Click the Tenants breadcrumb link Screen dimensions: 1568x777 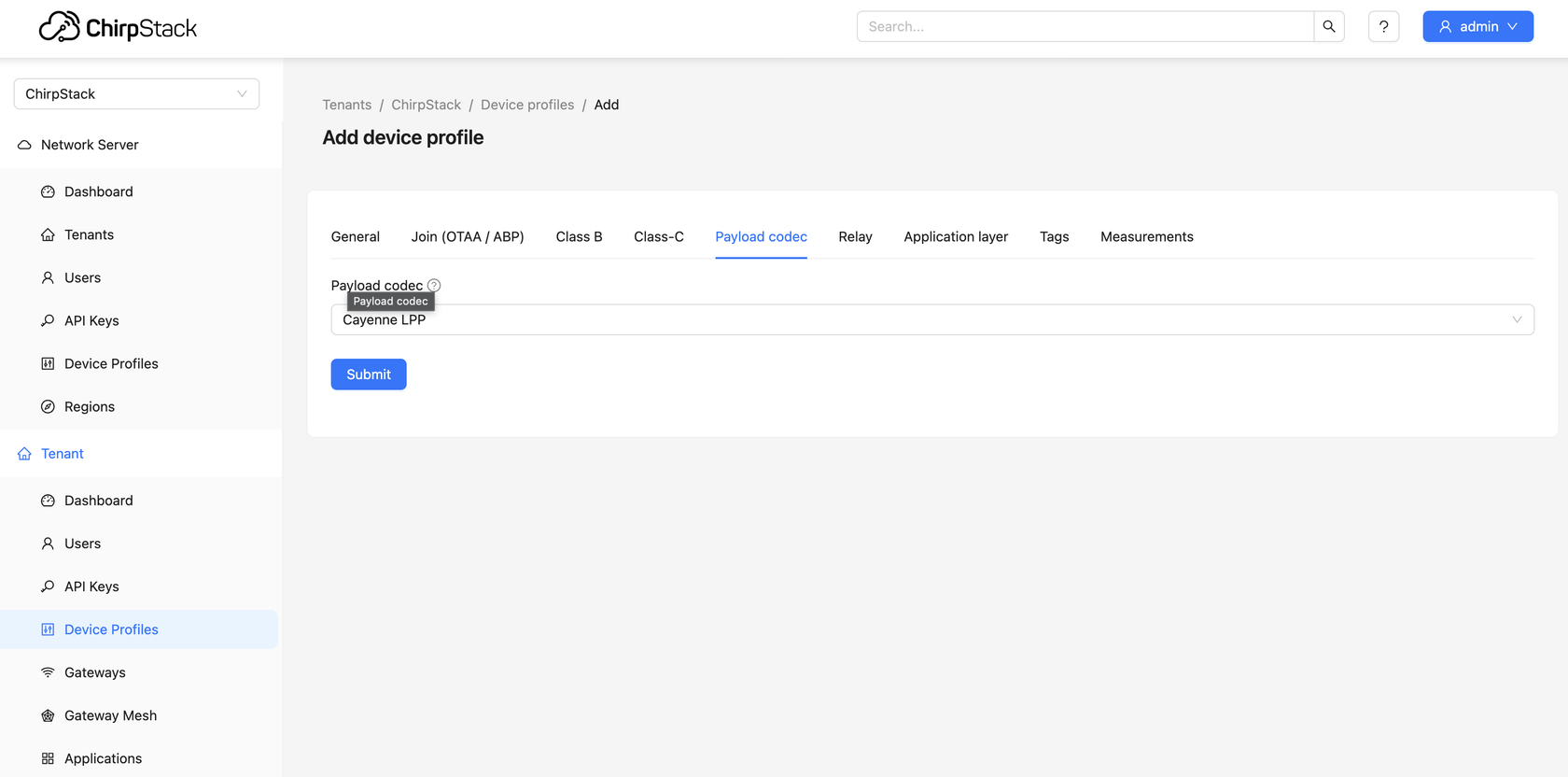click(347, 105)
